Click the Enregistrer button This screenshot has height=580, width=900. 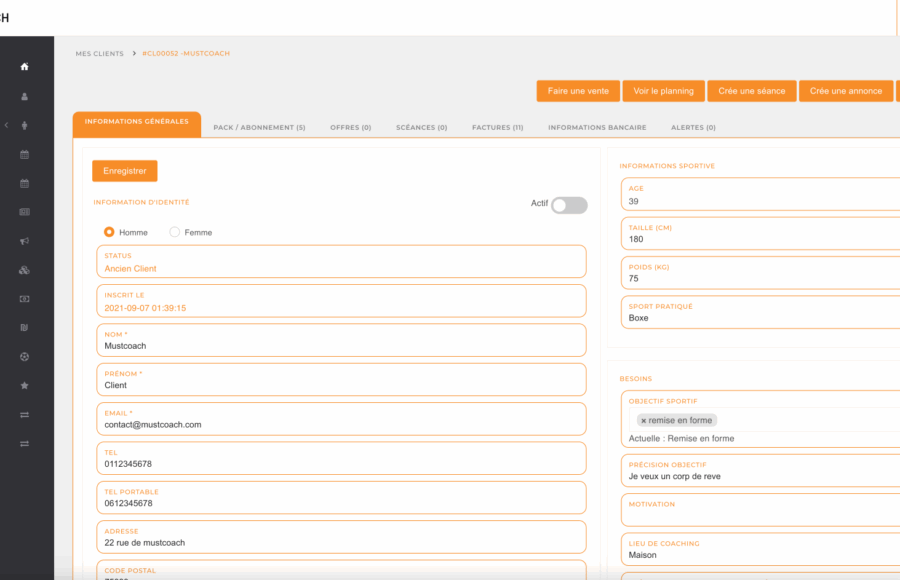coord(125,171)
